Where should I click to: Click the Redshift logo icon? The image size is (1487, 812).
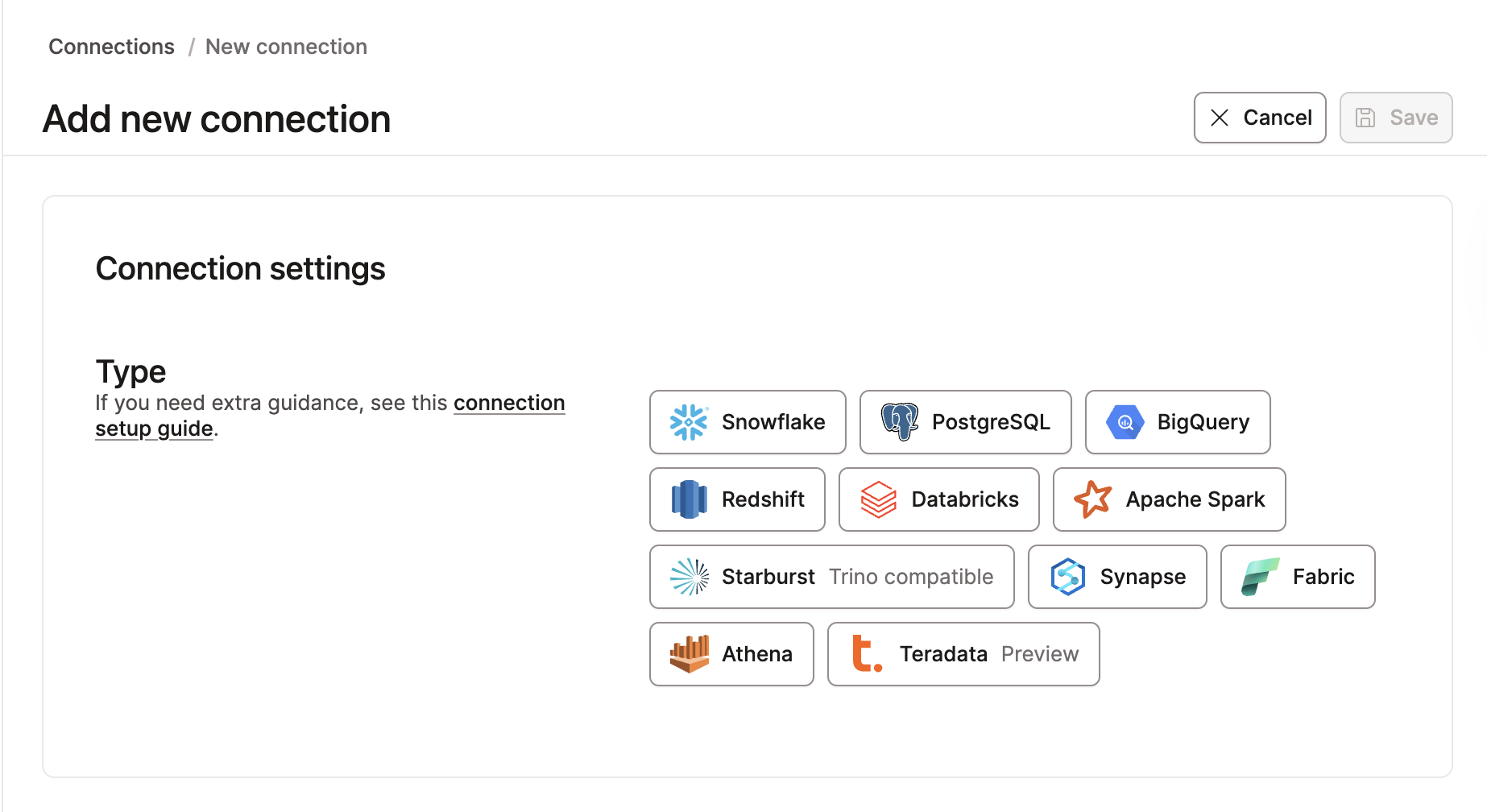689,499
